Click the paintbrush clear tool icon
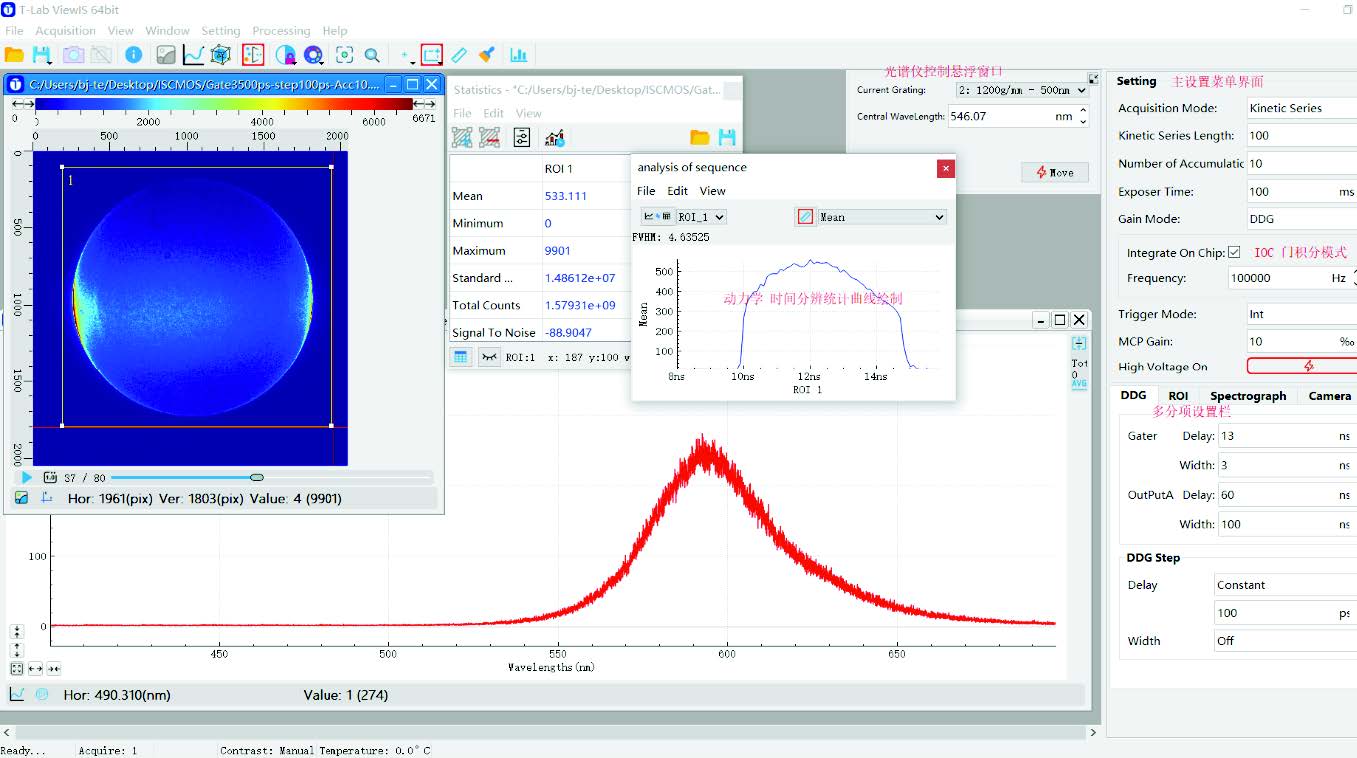Image resolution: width=1357 pixels, height=758 pixels. pos(486,55)
